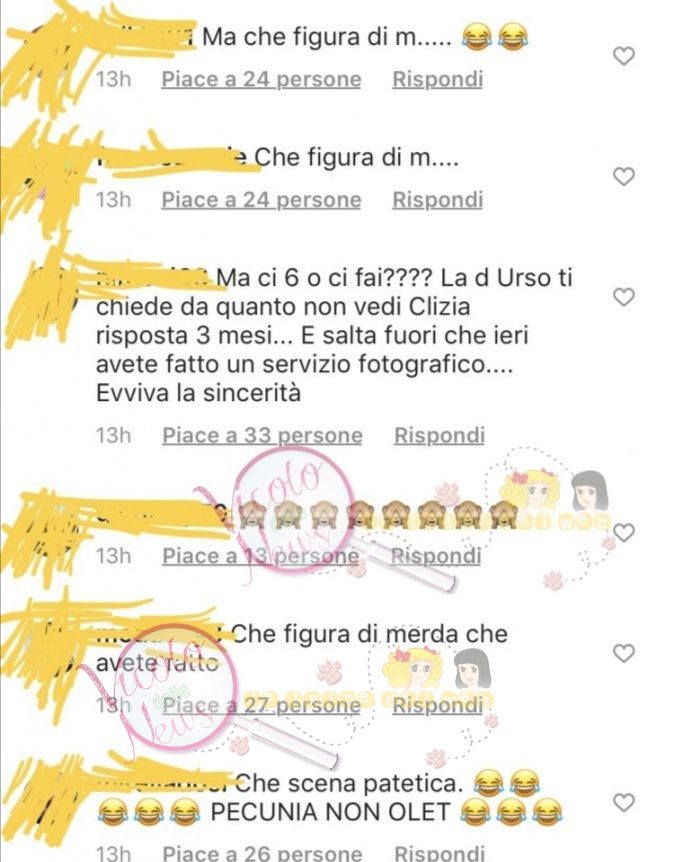Reply to the second 'Che figura di m....' comment
The height and width of the screenshot is (862, 674).
(438, 200)
